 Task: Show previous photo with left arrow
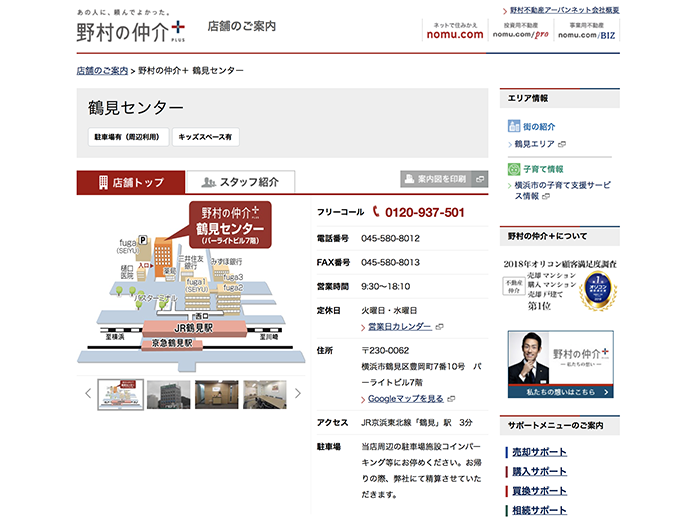[x=85, y=394]
